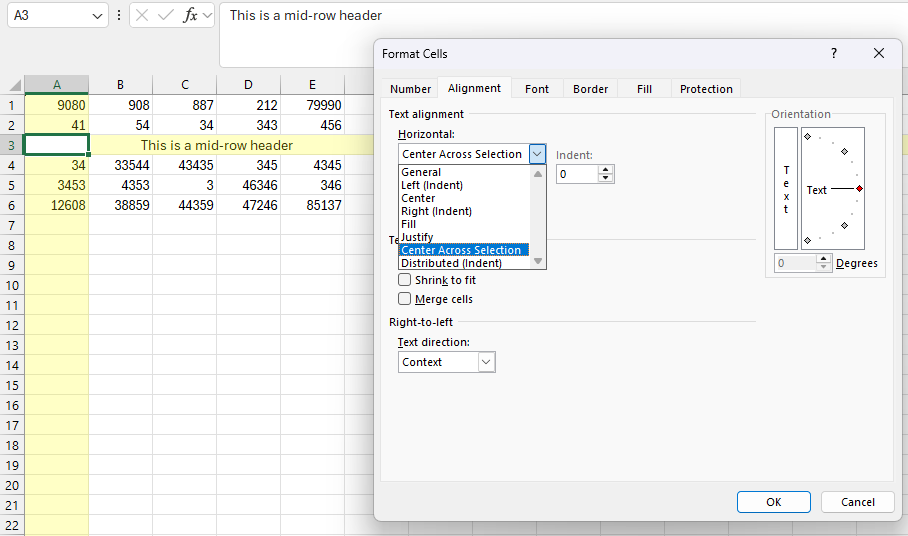Viewport: 908px width, 536px height.
Task: Select column E header
Action: point(313,85)
